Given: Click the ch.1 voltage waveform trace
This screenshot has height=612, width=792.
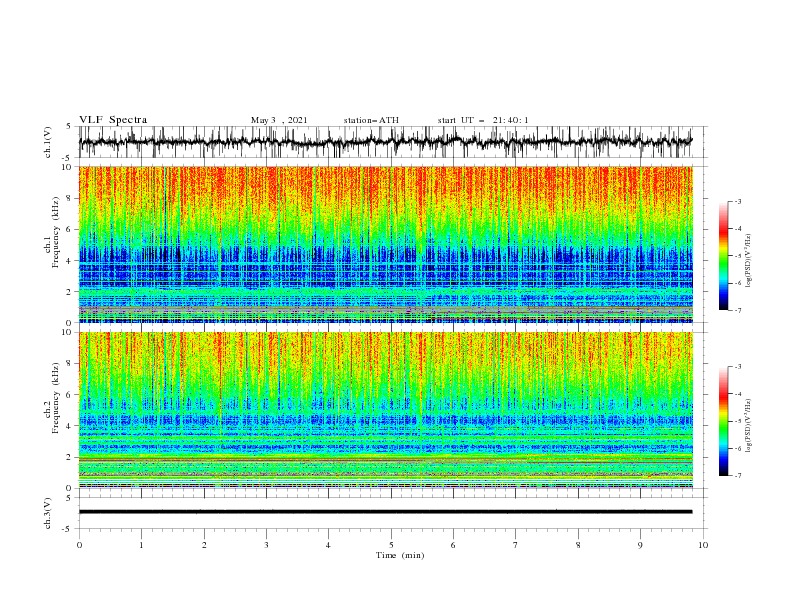Looking at the screenshot, I should tap(385, 142).
